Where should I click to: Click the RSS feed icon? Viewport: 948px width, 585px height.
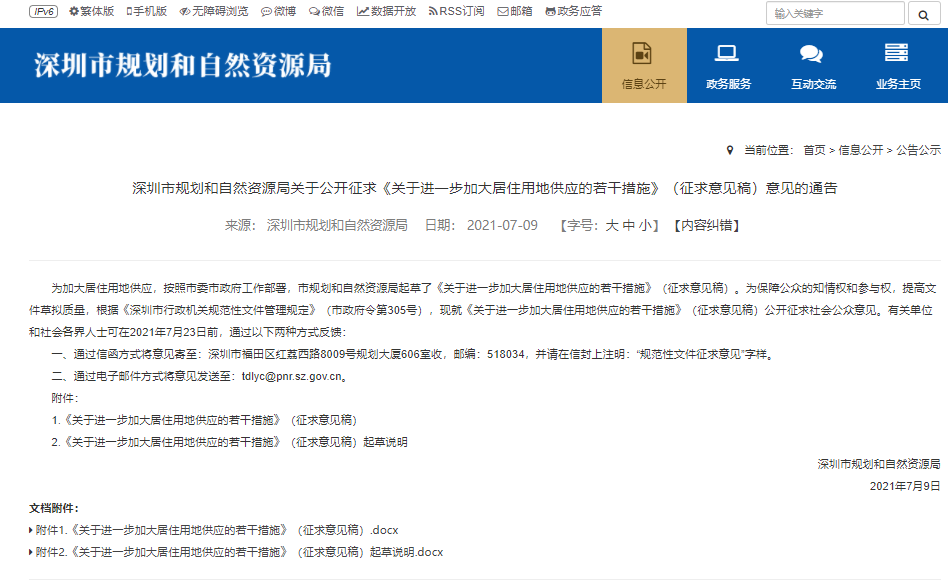coord(433,11)
